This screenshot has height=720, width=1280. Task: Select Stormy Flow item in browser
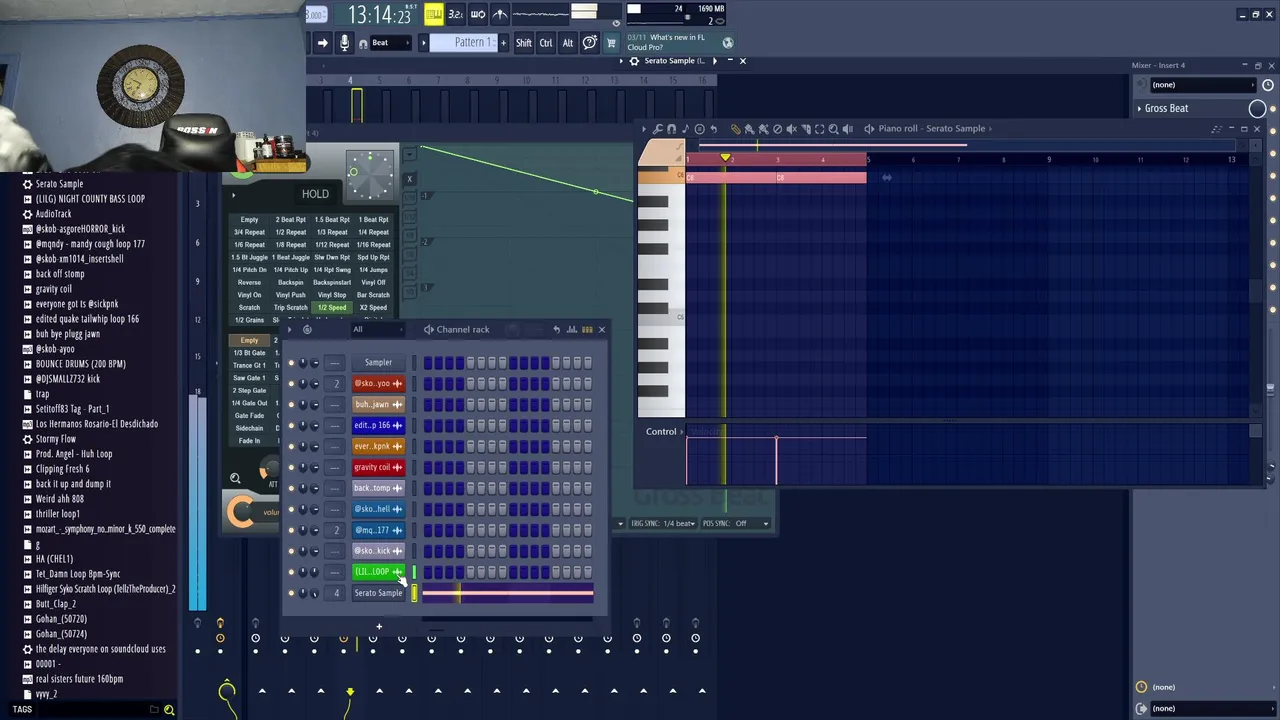pos(55,439)
